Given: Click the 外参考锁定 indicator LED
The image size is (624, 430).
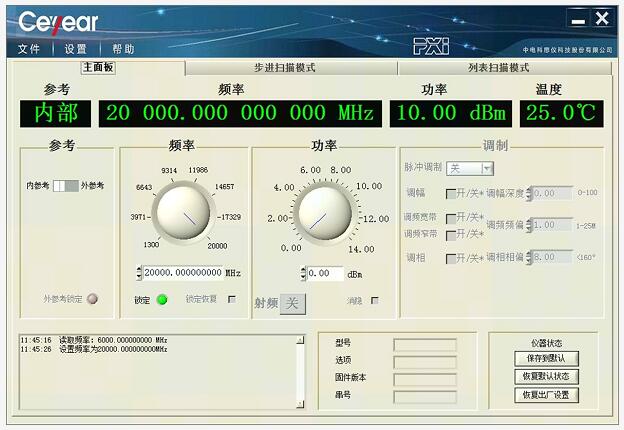Looking at the screenshot, I should tap(93, 299).
